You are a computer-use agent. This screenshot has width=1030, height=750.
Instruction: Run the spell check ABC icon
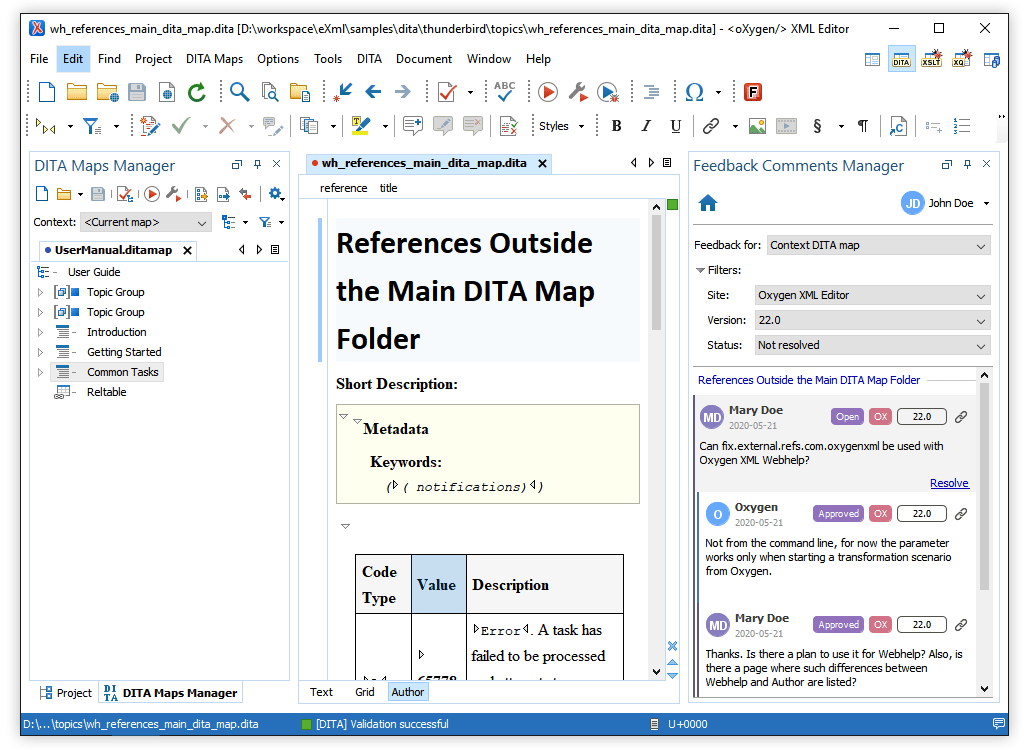pos(504,92)
